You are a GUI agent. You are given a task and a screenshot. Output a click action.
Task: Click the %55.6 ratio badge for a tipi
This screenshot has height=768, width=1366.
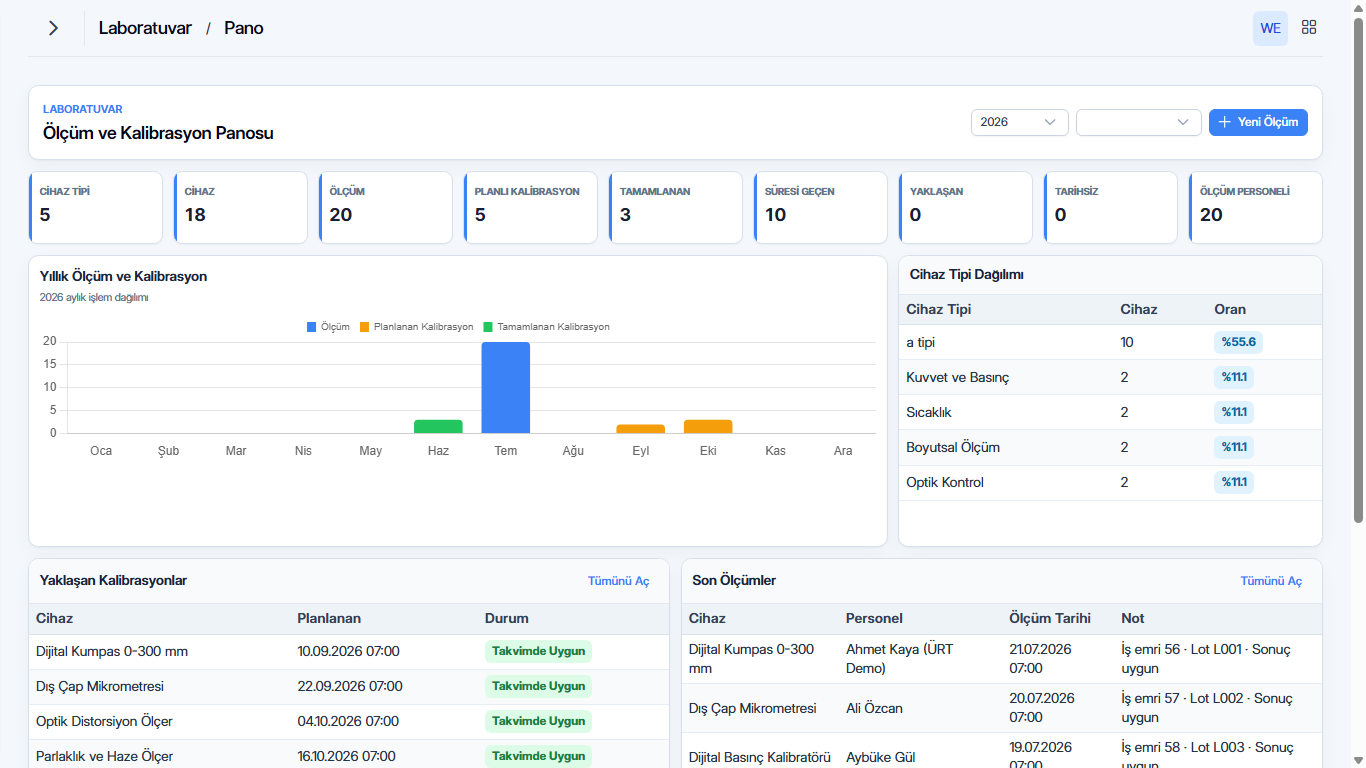1238,342
